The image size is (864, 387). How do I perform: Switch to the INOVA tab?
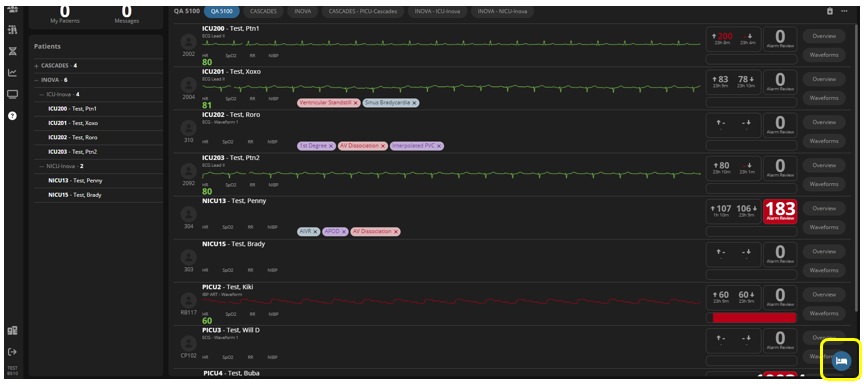click(x=303, y=11)
